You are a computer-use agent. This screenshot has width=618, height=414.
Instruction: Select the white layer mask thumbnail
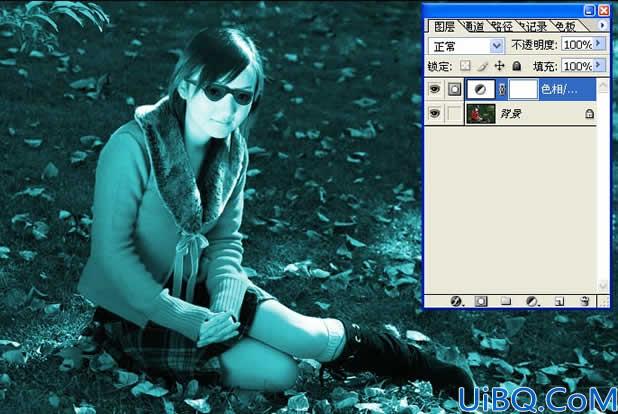(x=523, y=90)
